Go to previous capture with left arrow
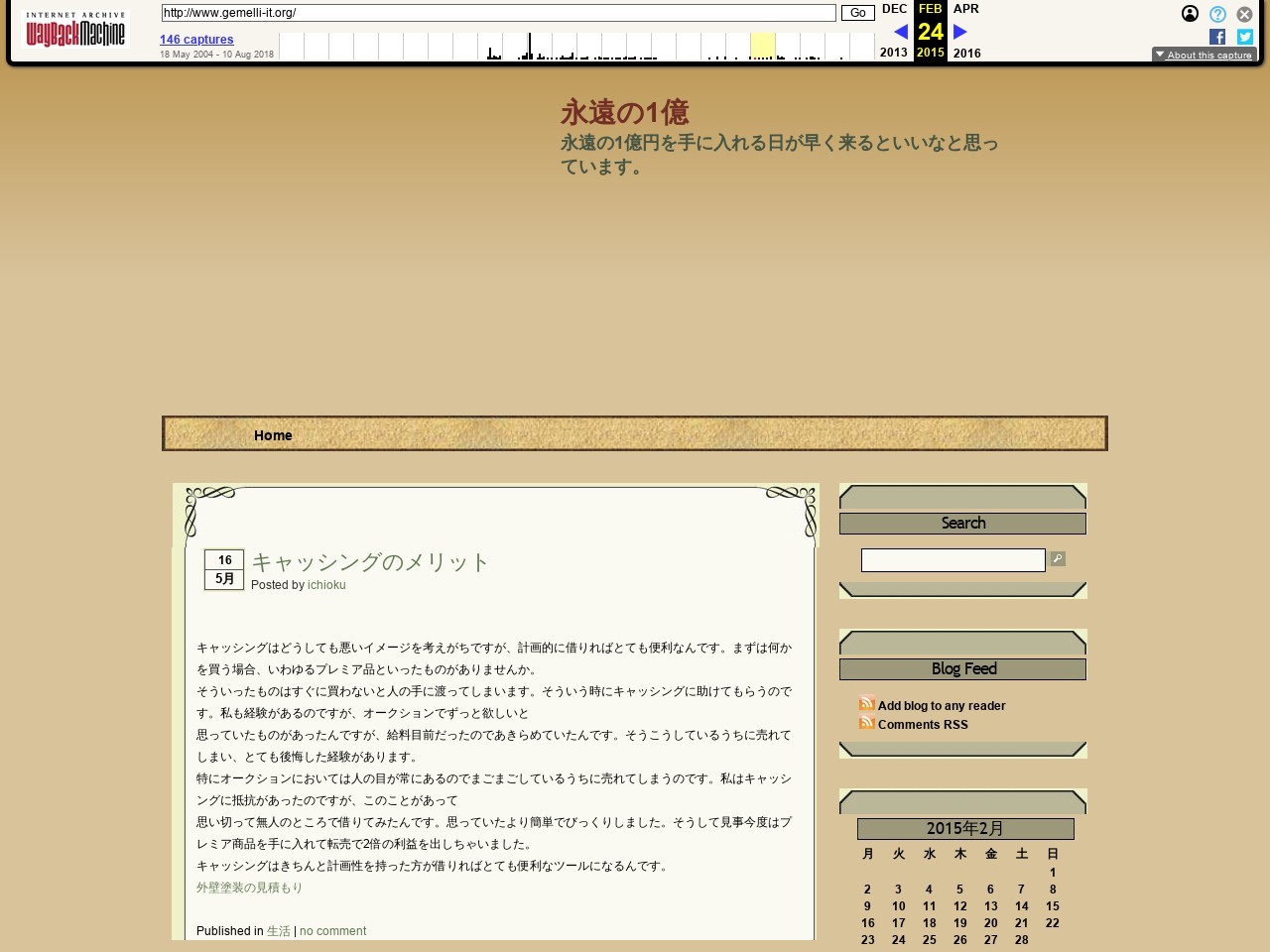This screenshot has width=1270, height=952. coord(900,32)
